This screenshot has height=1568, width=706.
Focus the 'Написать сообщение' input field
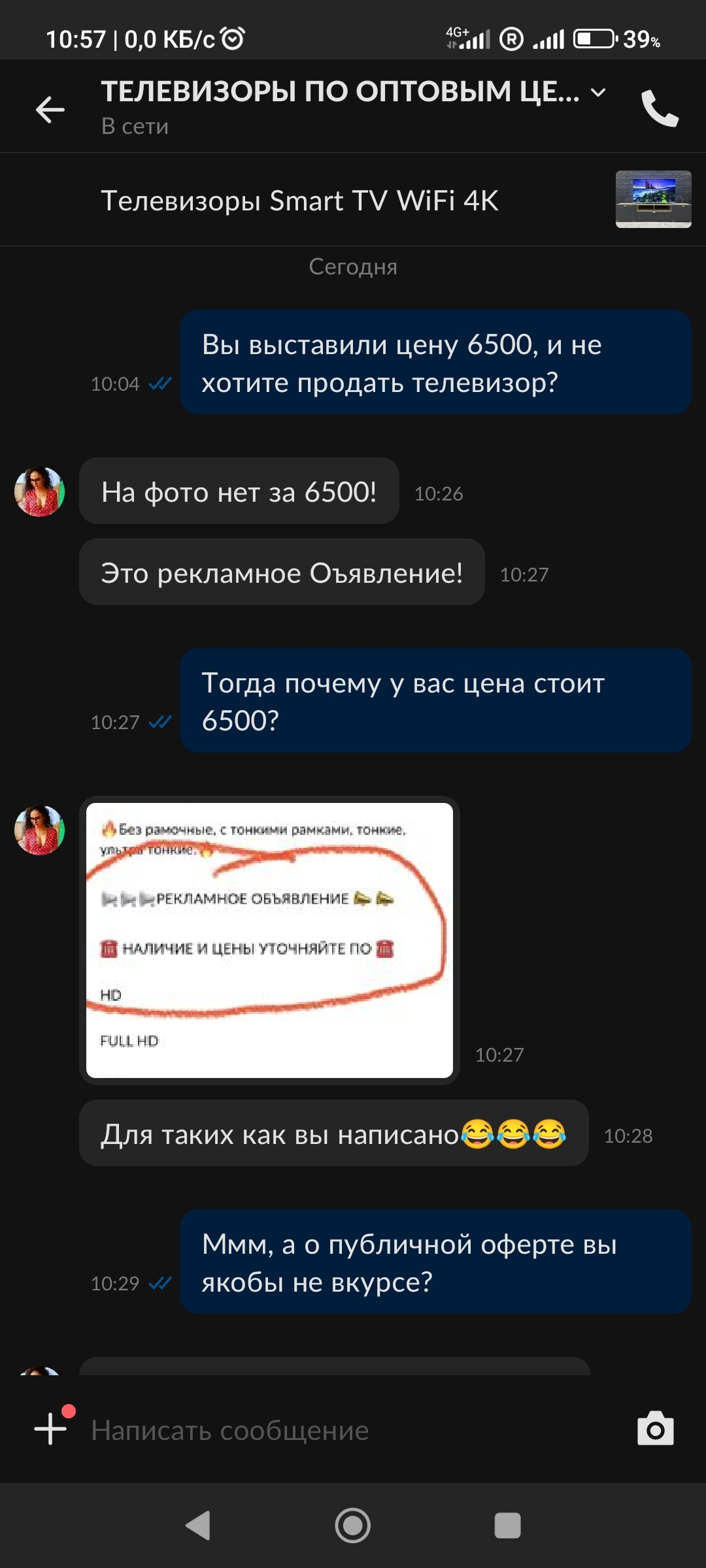point(353,1430)
